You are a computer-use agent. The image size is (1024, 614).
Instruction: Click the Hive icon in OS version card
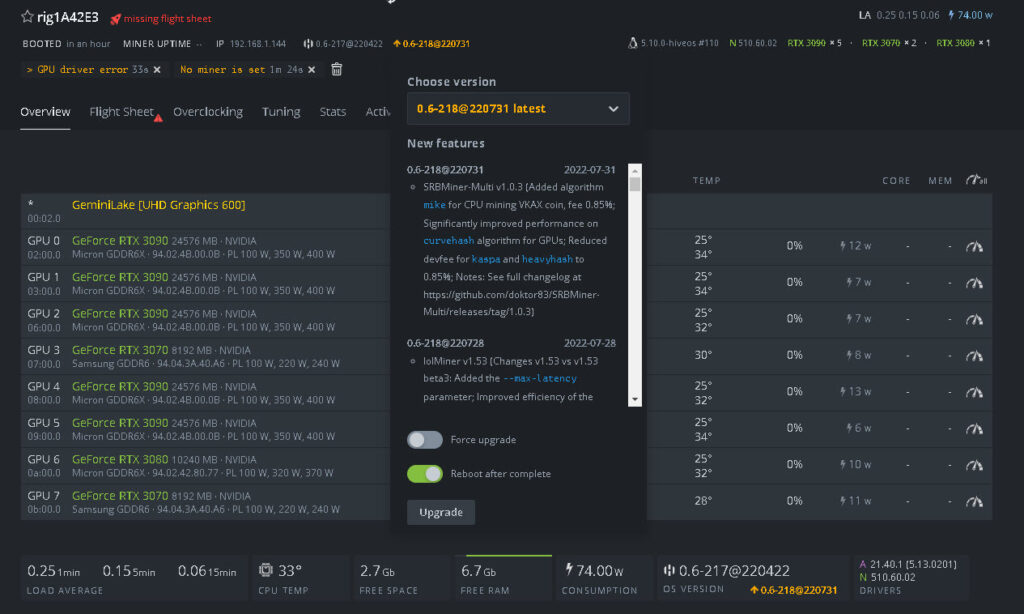669,570
